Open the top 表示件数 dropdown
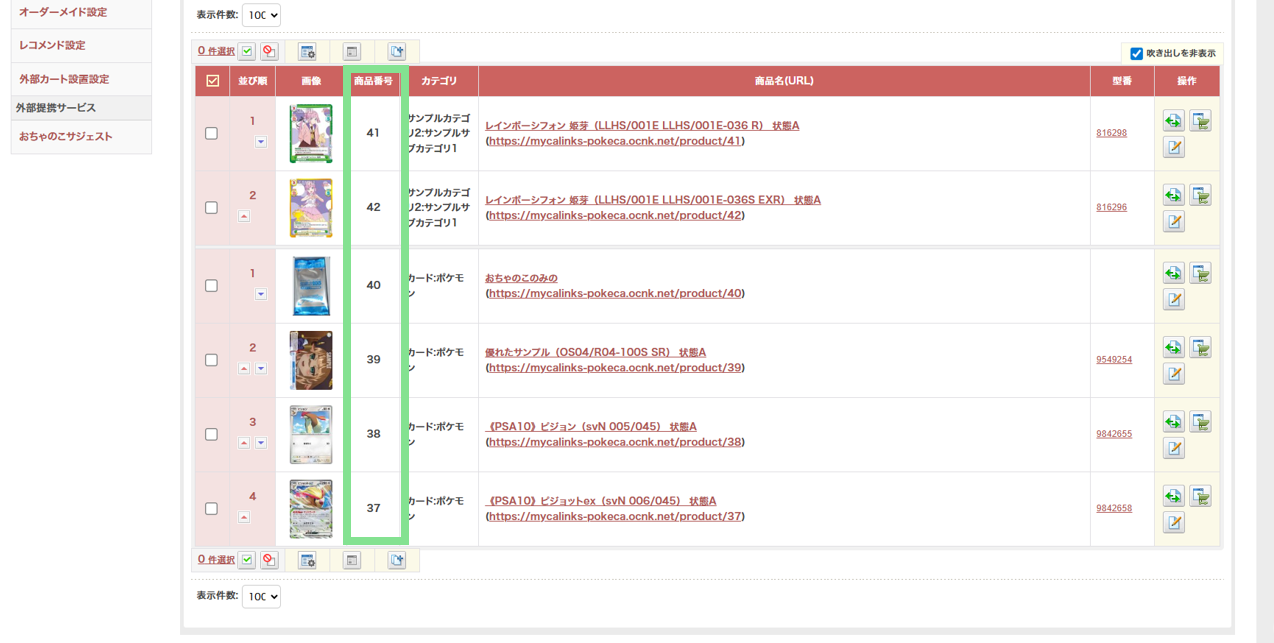 [261, 15]
